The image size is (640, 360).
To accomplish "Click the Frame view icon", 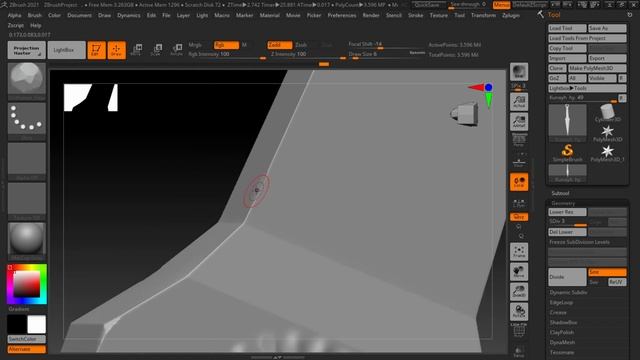I will (519, 251).
